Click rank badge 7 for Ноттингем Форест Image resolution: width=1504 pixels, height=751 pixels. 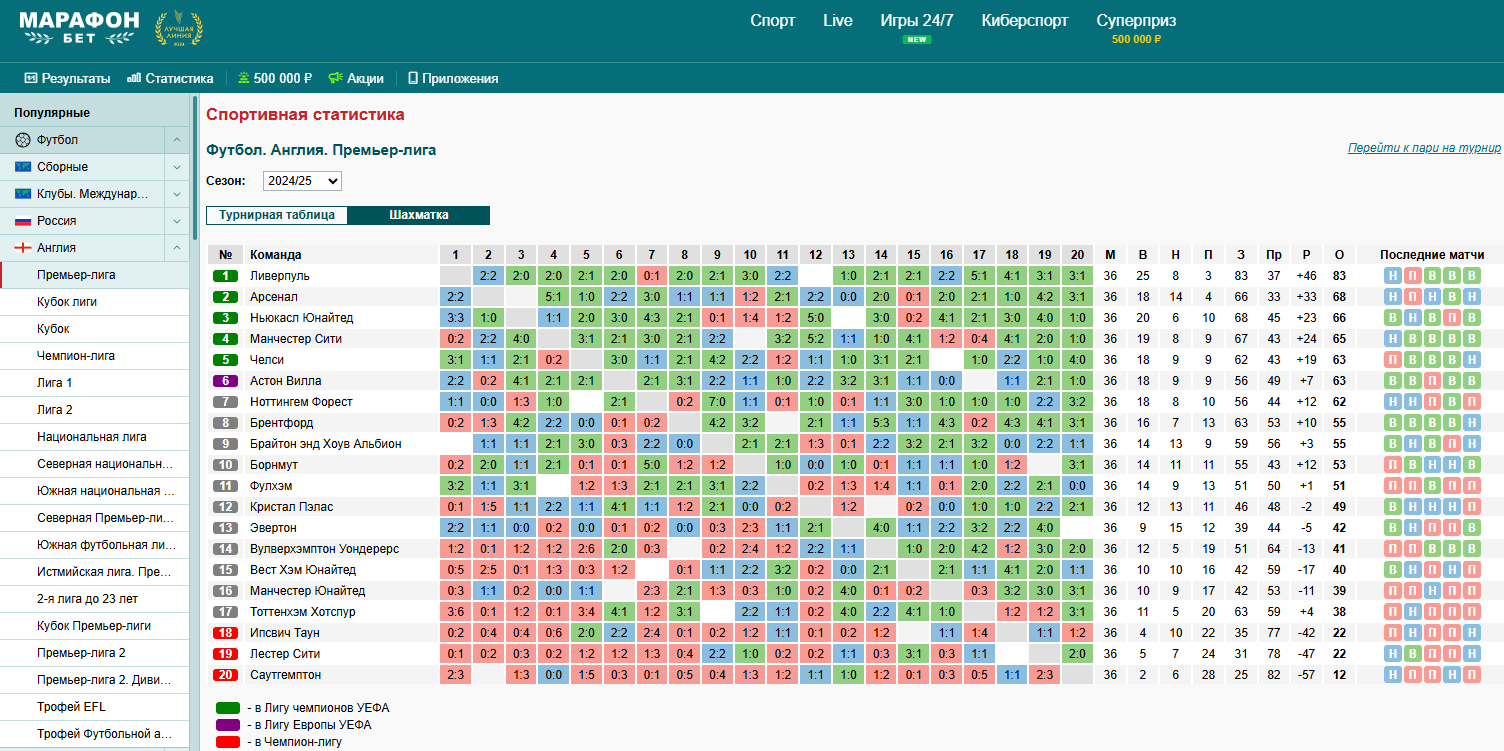[226, 402]
